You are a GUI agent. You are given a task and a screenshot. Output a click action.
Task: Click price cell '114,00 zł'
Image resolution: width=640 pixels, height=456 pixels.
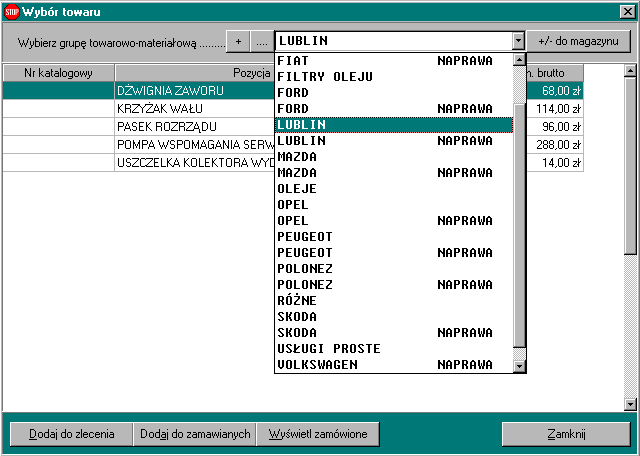[x=555, y=109]
